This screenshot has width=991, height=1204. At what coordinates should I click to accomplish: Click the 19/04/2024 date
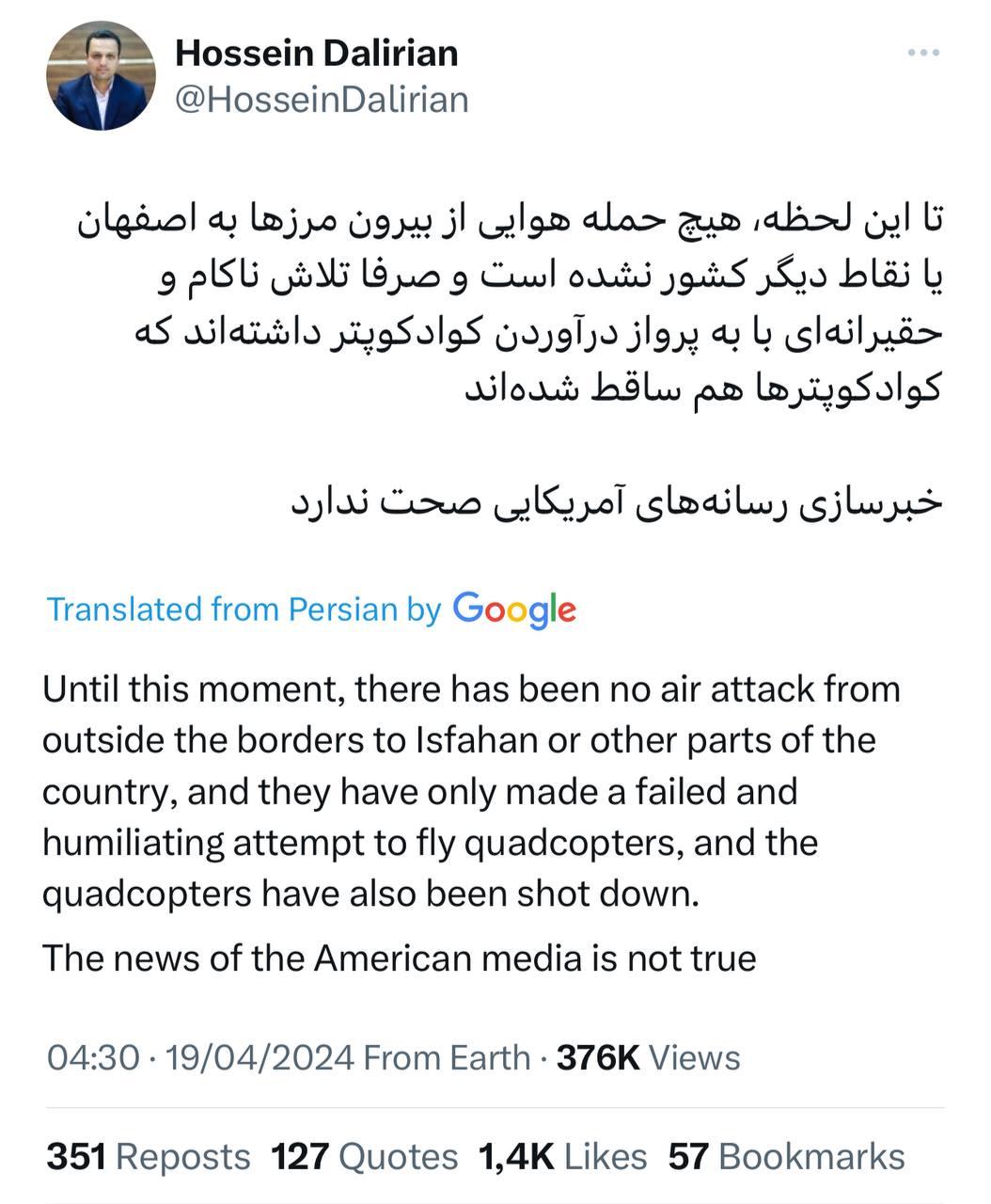[x=260, y=1058]
